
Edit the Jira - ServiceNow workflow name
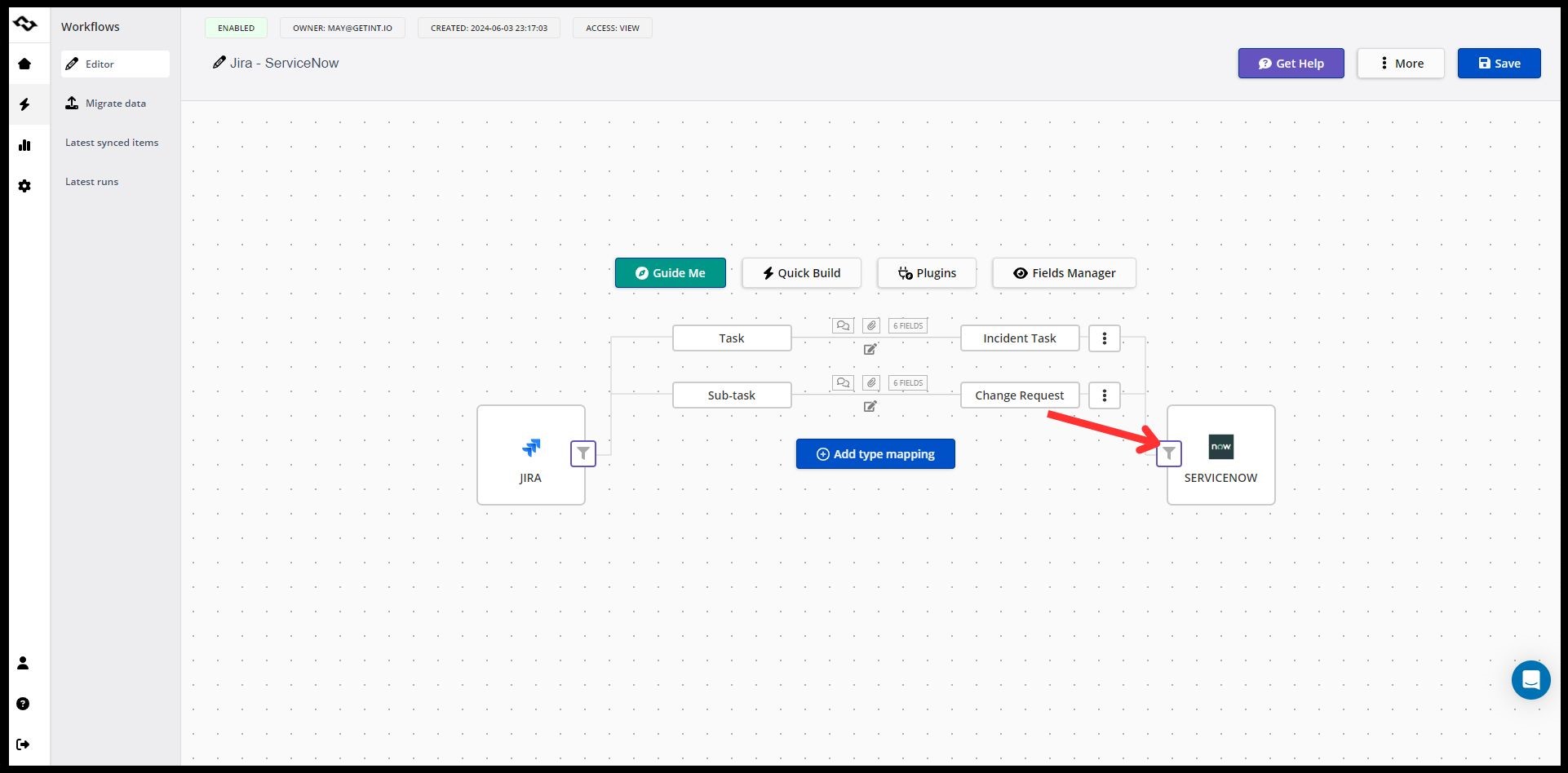[276, 63]
